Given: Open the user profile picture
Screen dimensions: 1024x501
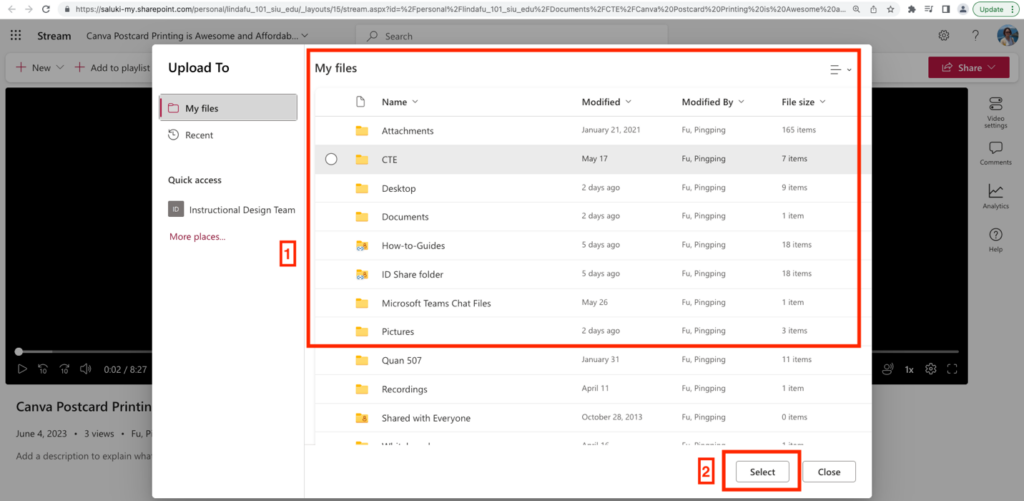Looking at the screenshot, I should pyautogui.click(x=1008, y=35).
